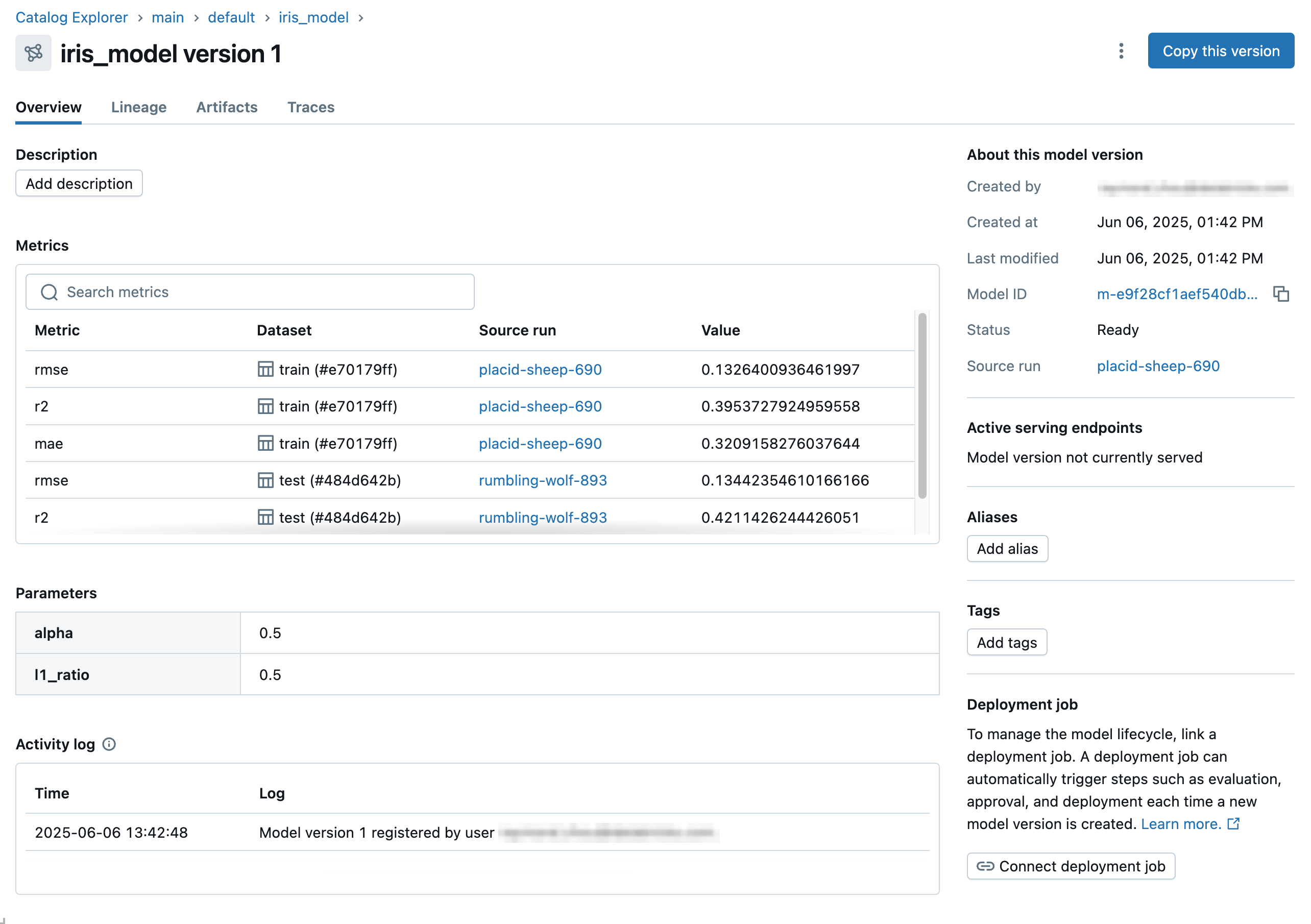Switch to the Lineage tab
Image resolution: width=1311 pixels, height=924 pixels.
[x=139, y=107]
